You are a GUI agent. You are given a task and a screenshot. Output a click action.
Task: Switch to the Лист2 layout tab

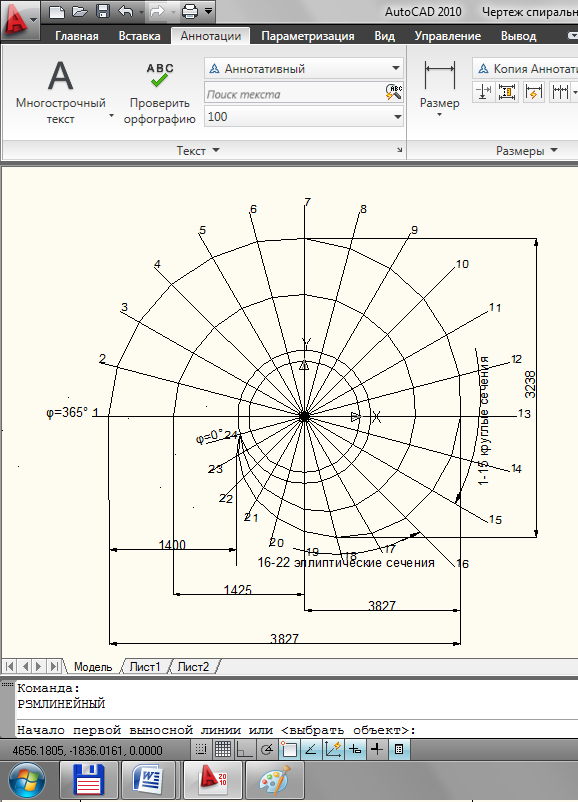coord(193,667)
